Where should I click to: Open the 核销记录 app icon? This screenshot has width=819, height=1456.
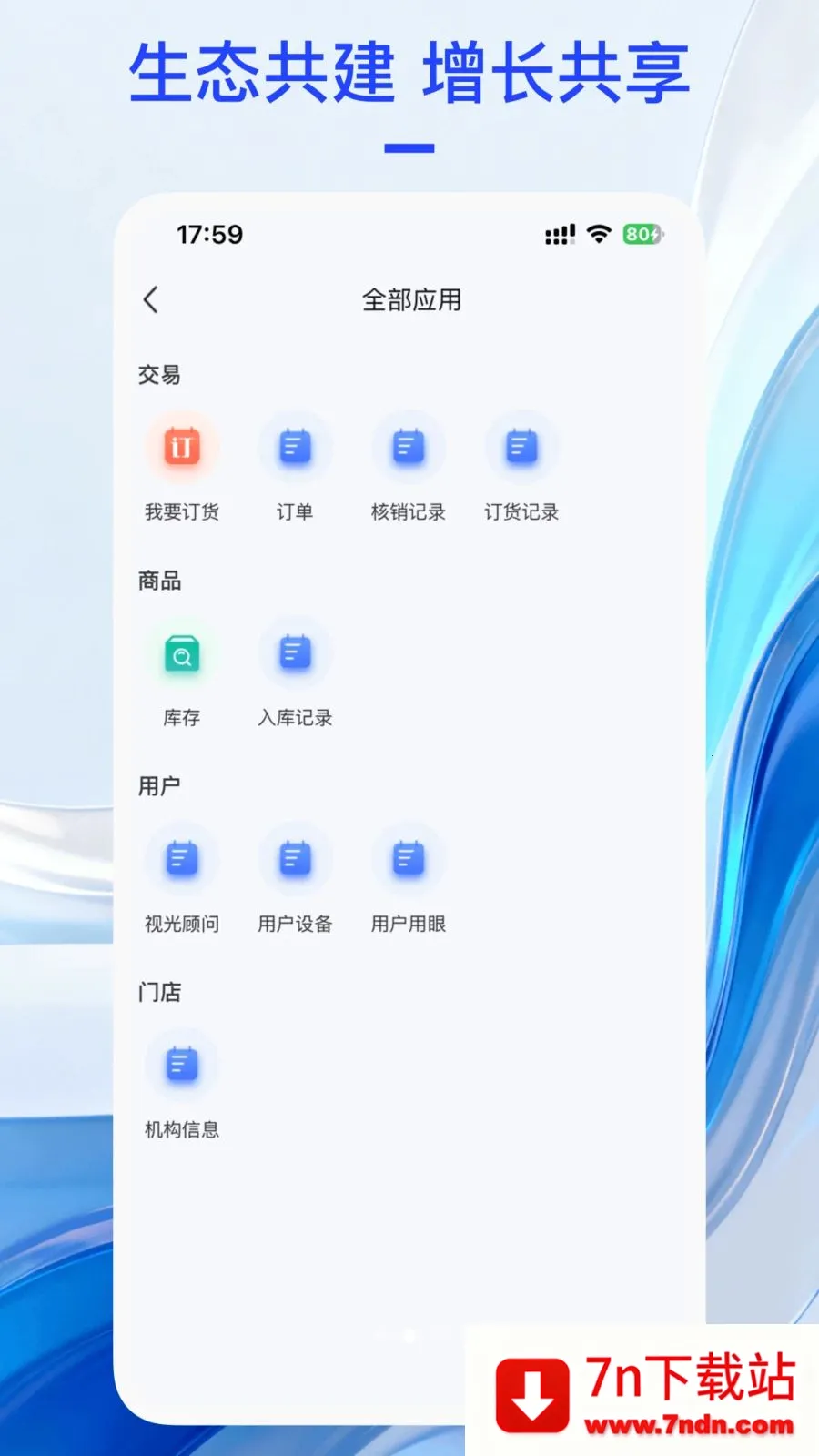pos(409,447)
